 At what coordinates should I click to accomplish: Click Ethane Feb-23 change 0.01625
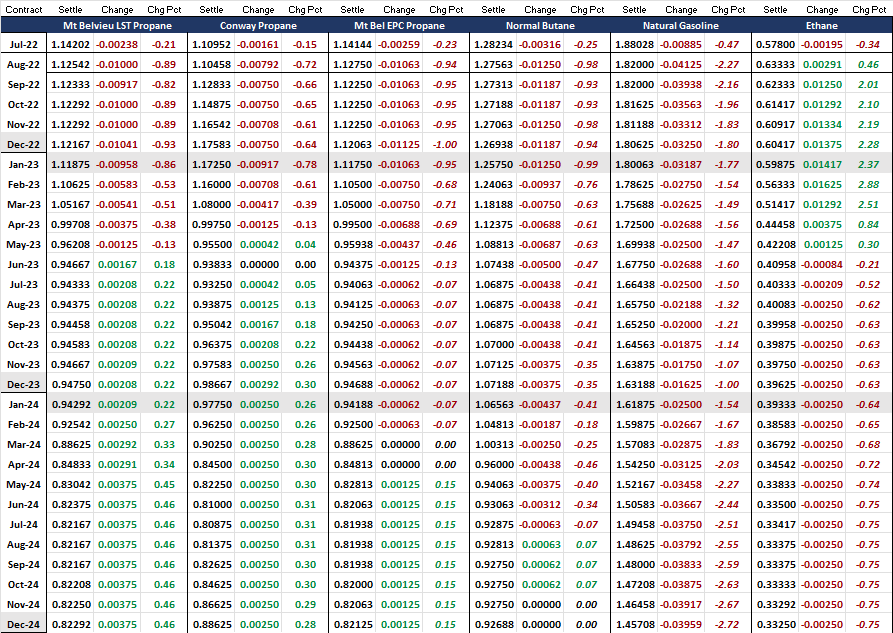tap(822, 185)
